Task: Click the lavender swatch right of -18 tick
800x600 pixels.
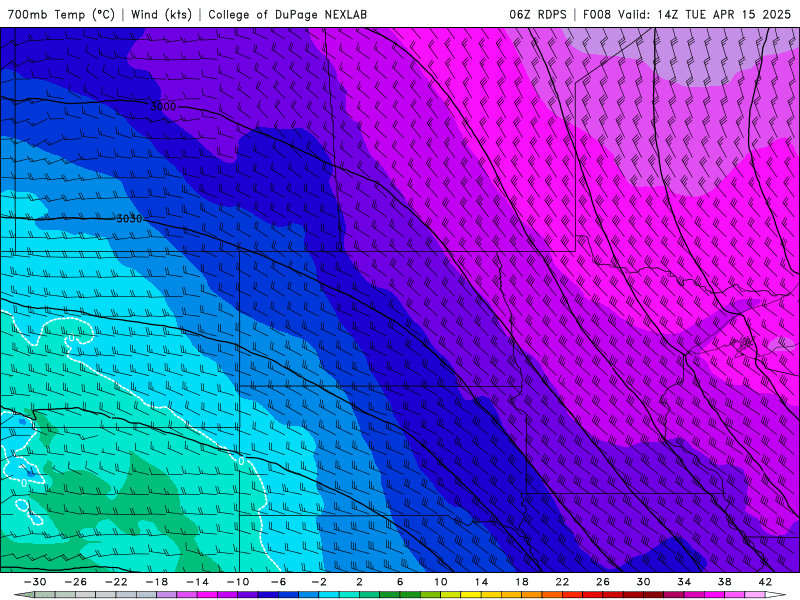Action: [x=167, y=595]
